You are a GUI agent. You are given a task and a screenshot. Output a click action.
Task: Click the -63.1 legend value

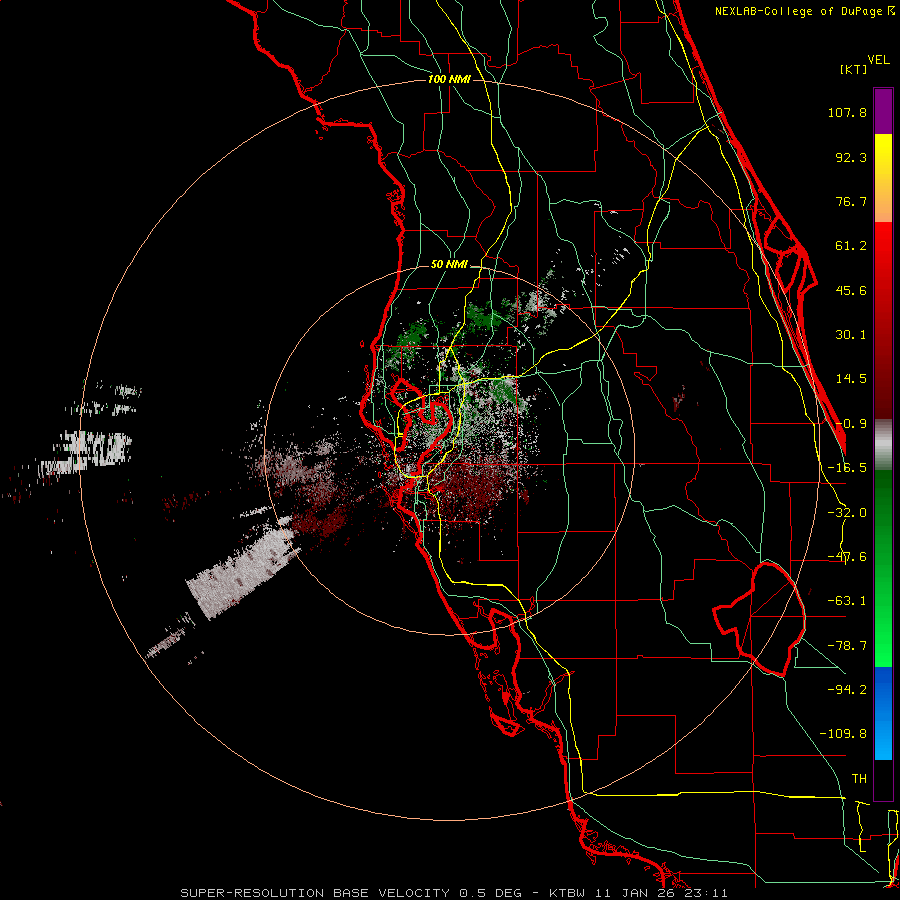(847, 601)
